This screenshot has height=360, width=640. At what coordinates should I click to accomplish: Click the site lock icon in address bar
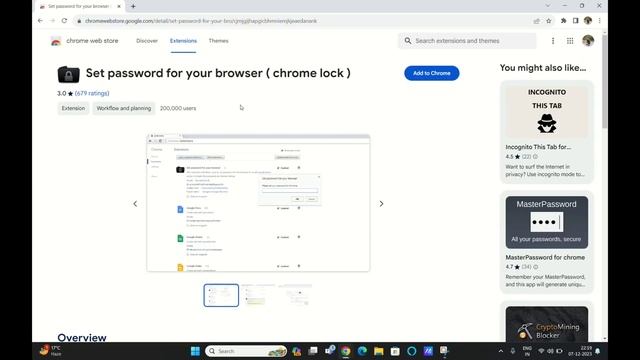79,21
